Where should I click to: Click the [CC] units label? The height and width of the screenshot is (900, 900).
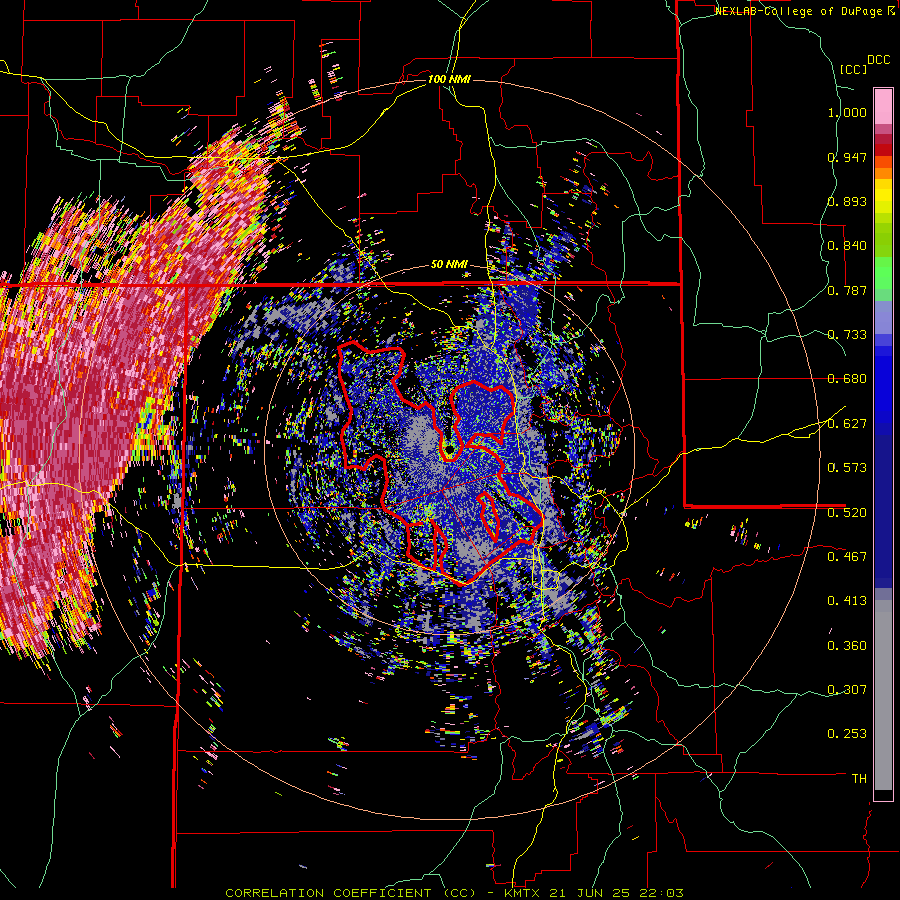tap(853, 69)
